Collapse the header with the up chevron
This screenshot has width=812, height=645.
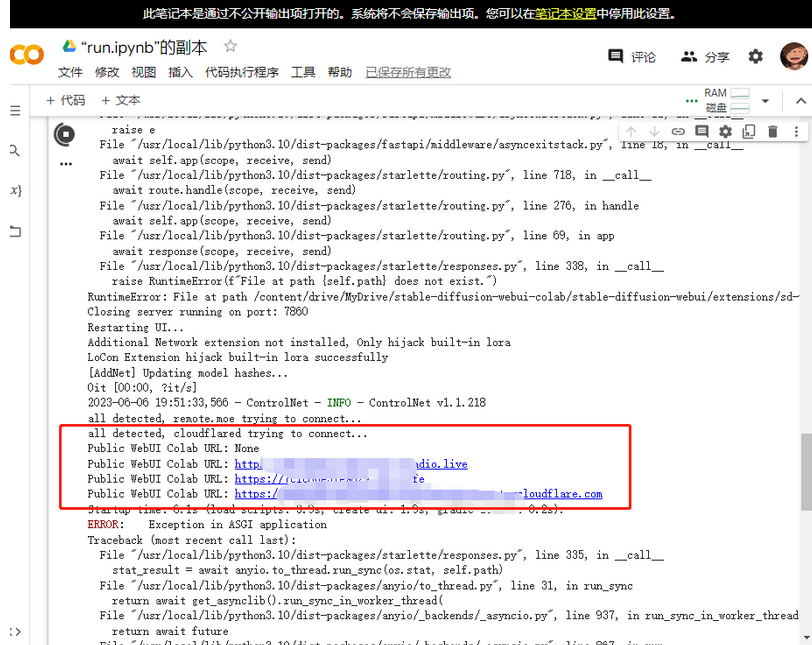point(801,101)
